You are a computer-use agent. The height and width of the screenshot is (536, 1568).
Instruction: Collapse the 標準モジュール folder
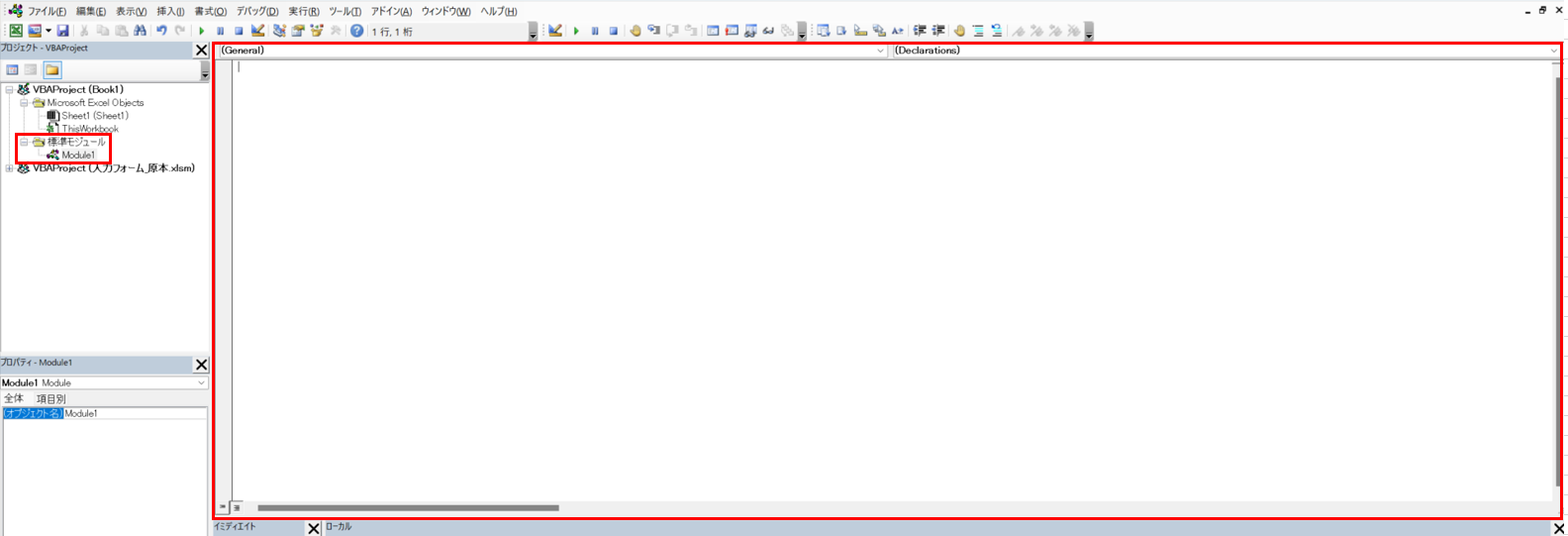(24, 142)
